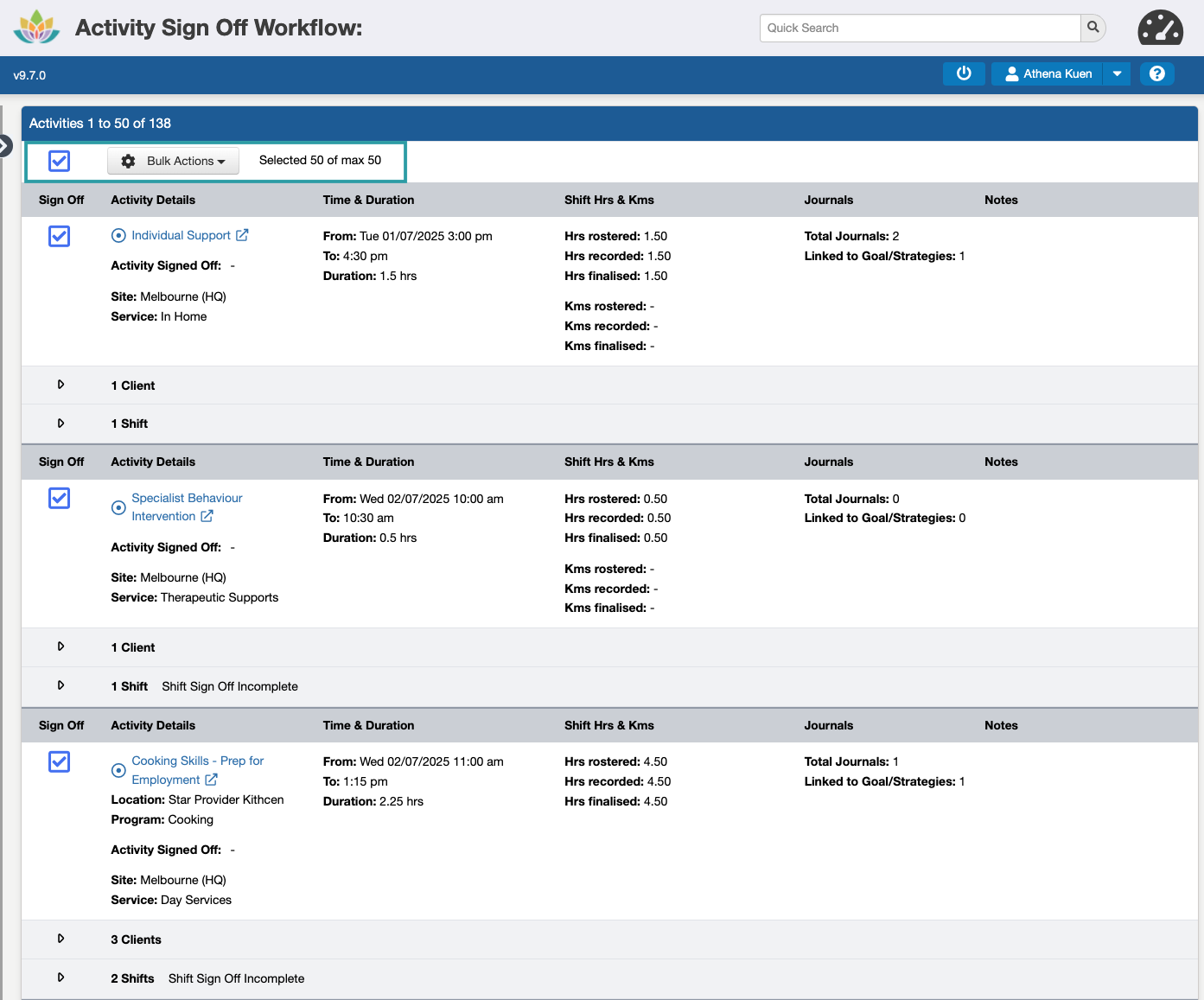1204x1000 pixels.
Task: Expand the 2 Shifts row
Action: point(61,978)
